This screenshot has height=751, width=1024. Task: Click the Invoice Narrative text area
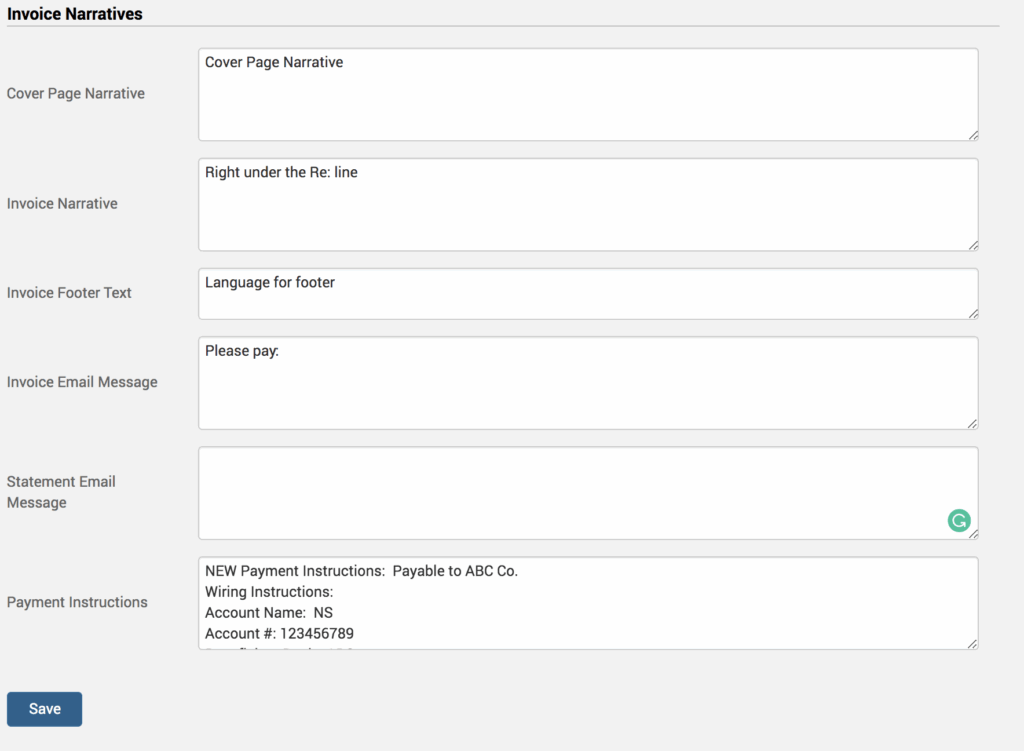pos(587,204)
